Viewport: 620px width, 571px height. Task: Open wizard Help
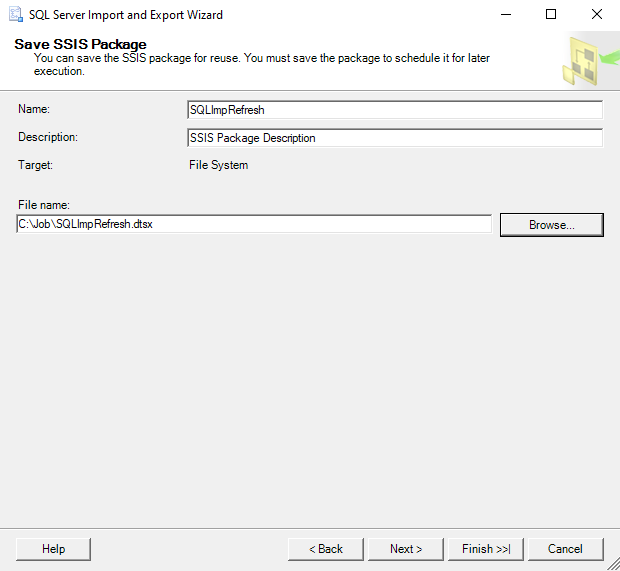coord(53,549)
